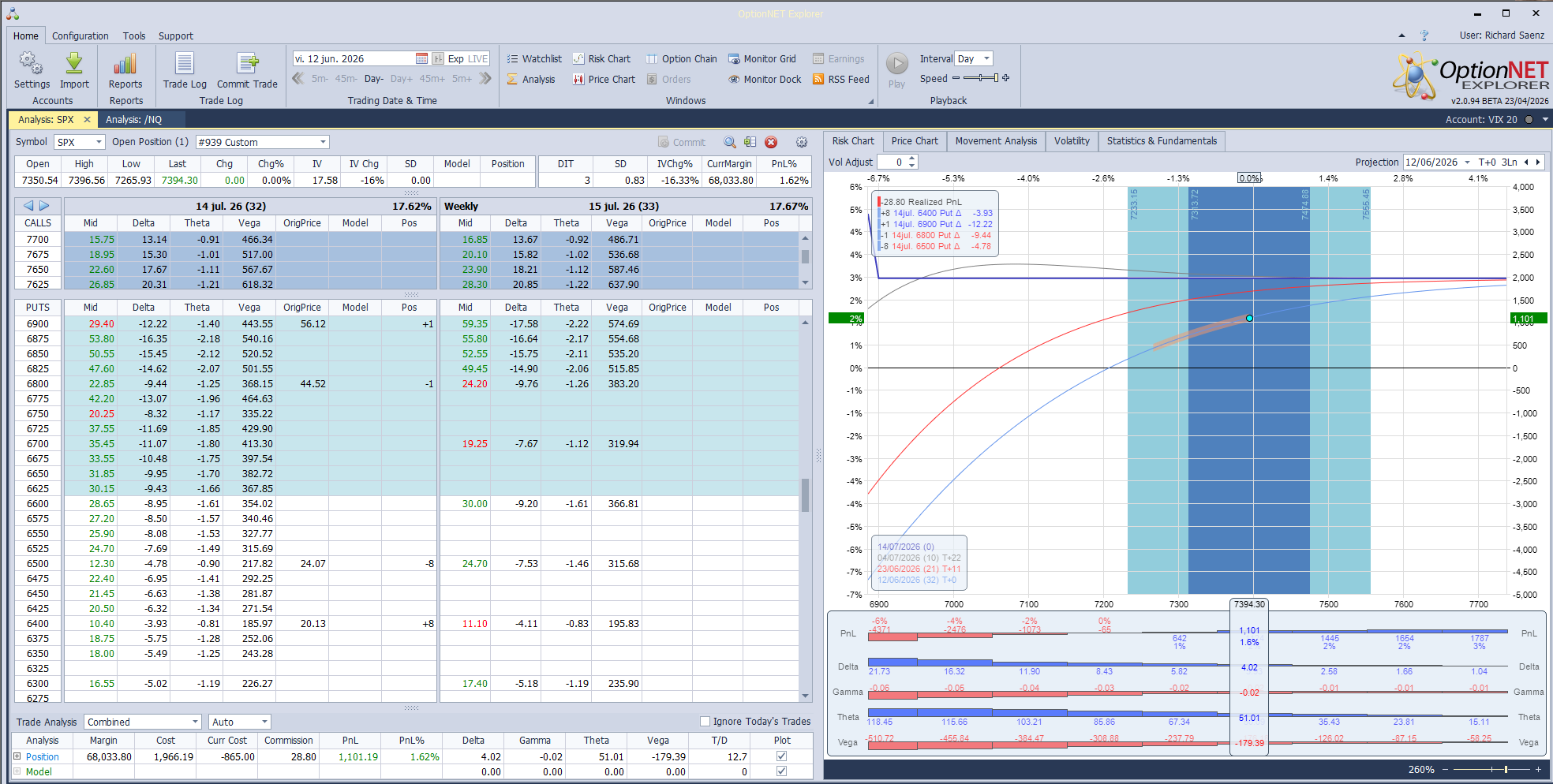The height and width of the screenshot is (784, 1553).
Task: Click the red delete icon in analysis toolbar
Action: point(771,142)
